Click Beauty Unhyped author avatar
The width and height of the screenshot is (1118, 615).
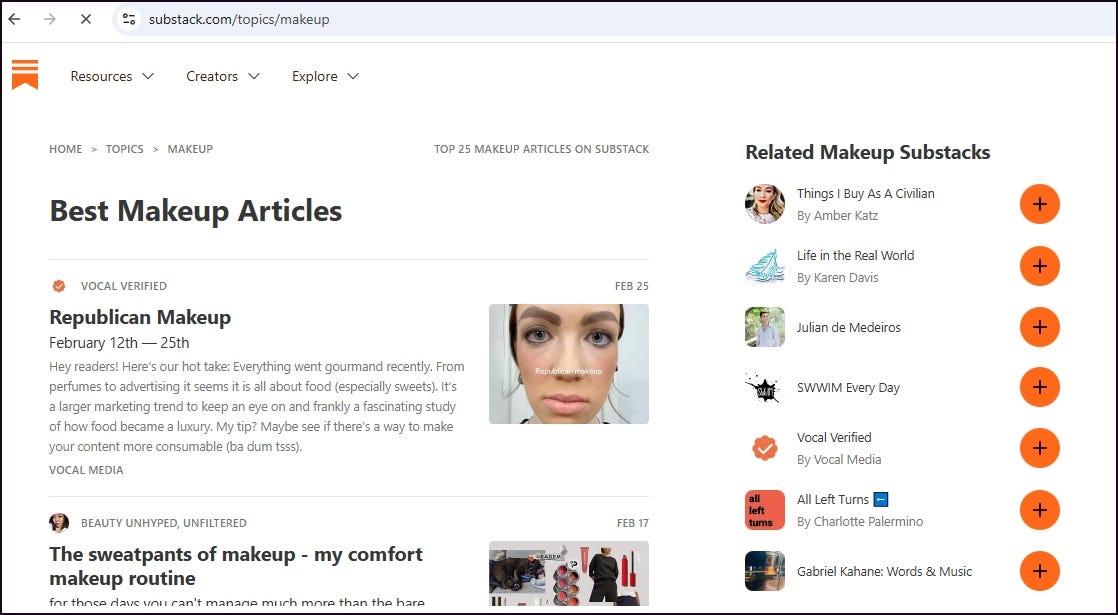[x=59, y=522]
